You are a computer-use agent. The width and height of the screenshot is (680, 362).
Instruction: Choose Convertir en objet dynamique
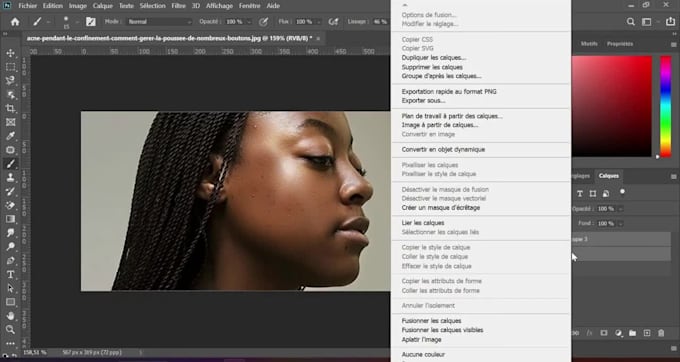(x=443, y=150)
